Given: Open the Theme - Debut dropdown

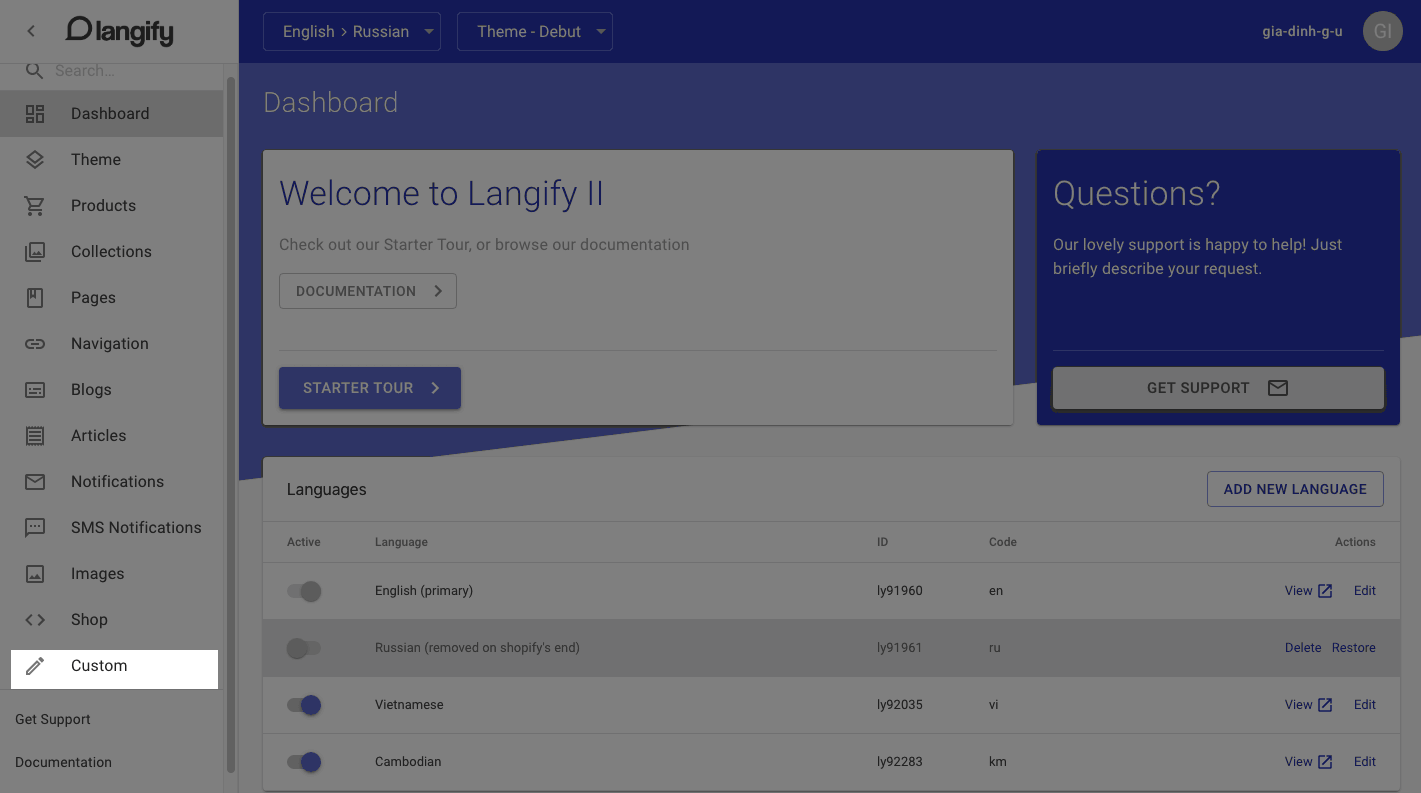Looking at the screenshot, I should click(535, 32).
